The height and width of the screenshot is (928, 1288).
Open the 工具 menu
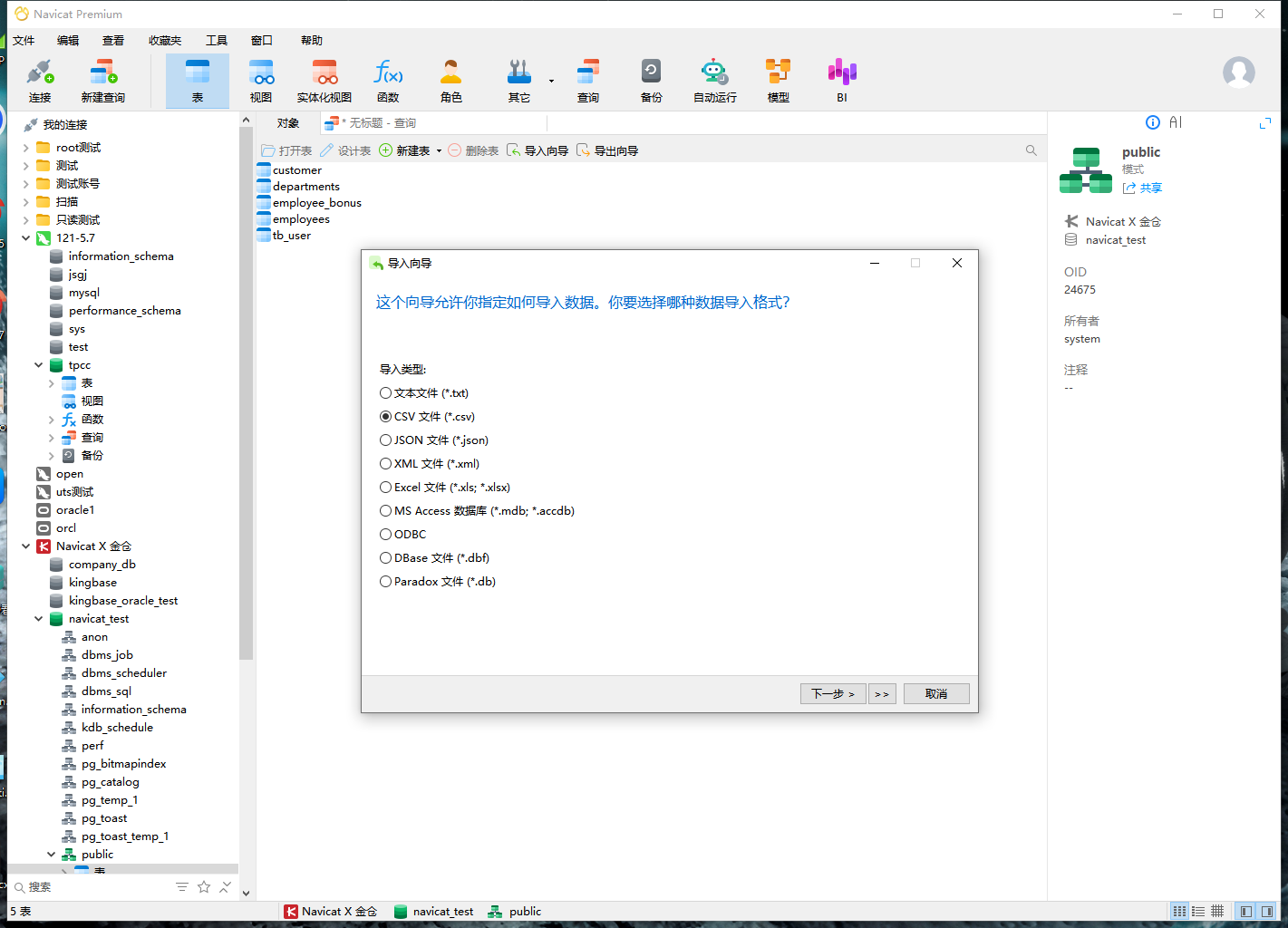(217, 41)
